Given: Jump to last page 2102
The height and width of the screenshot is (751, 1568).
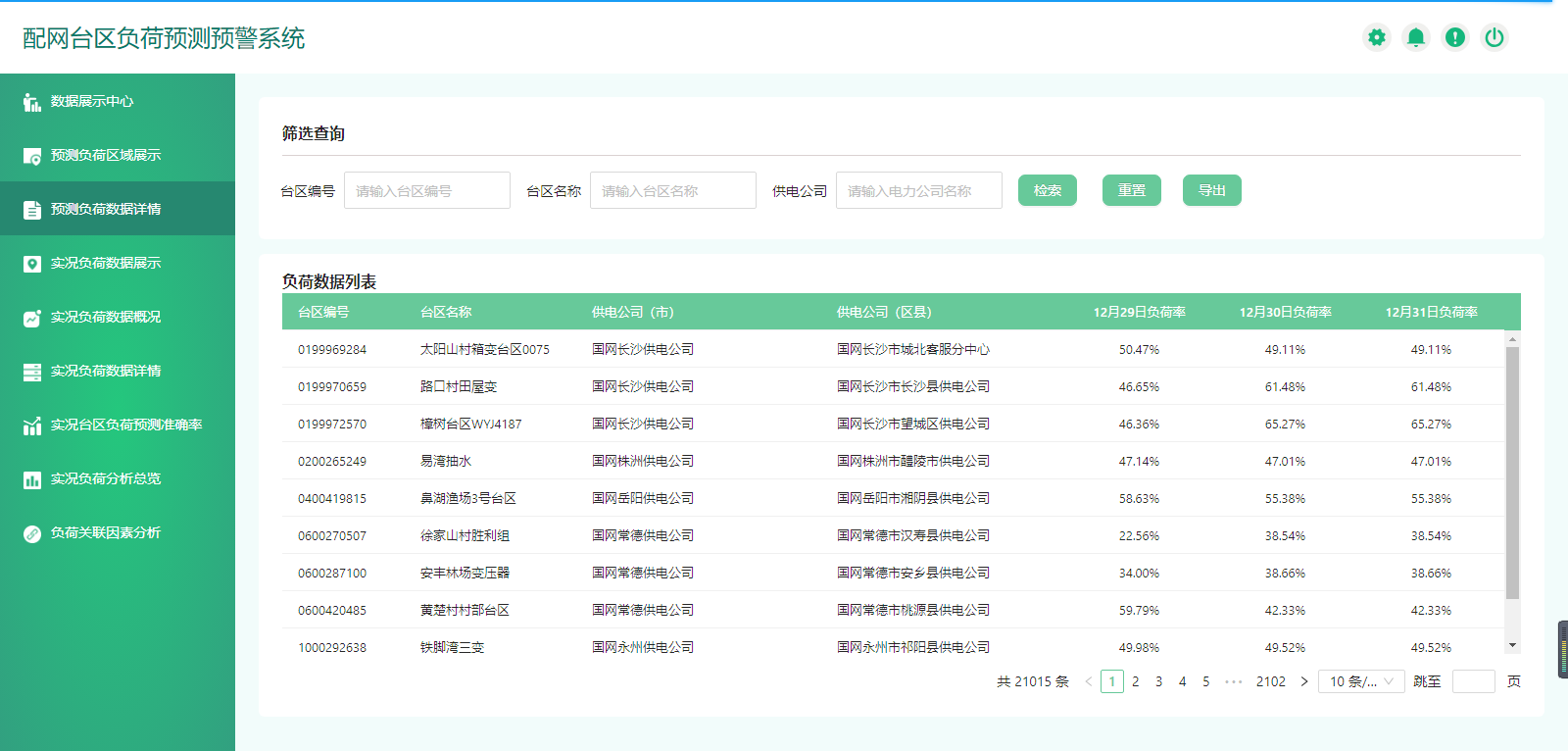Looking at the screenshot, I should point(1271,681).
